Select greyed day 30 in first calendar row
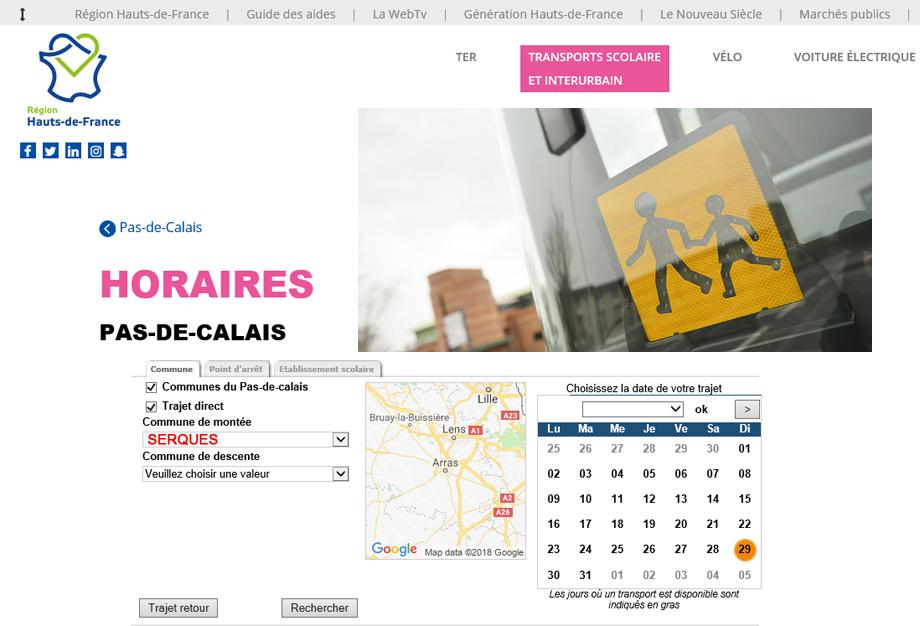 (x=712, y=448)
